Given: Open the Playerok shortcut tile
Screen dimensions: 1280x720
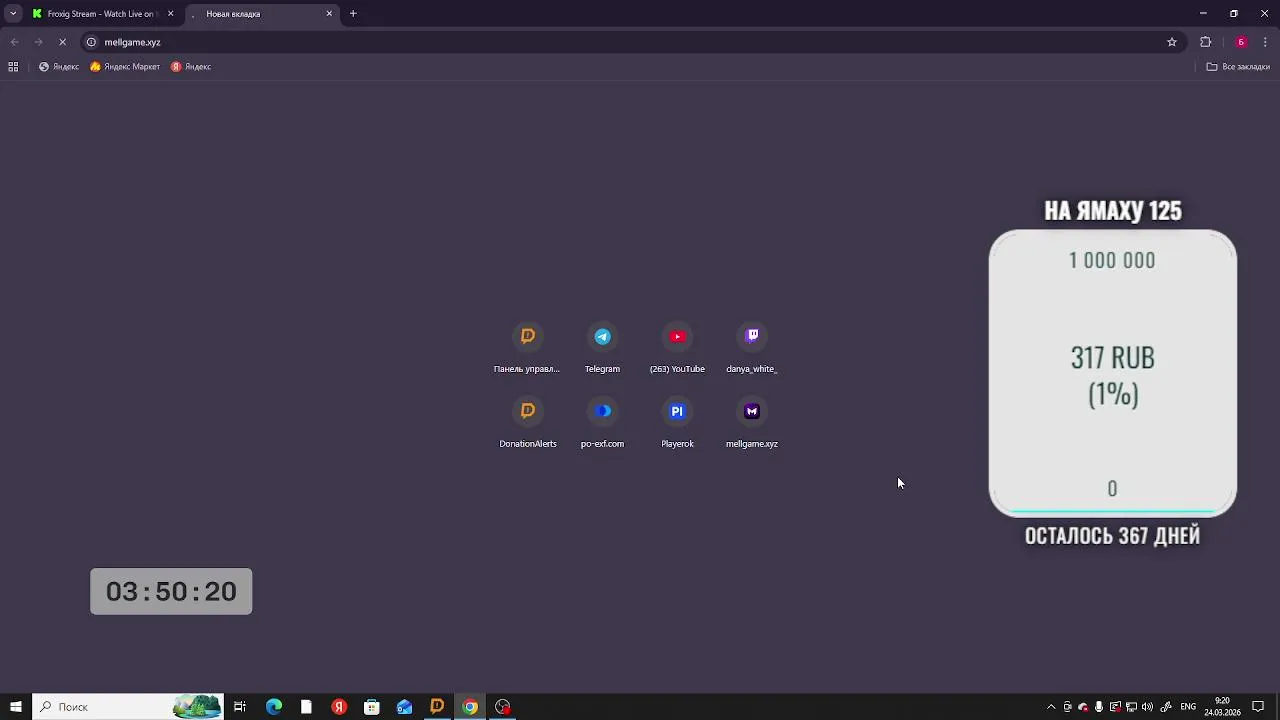Looking at the screenshot, I should point(677,422).
